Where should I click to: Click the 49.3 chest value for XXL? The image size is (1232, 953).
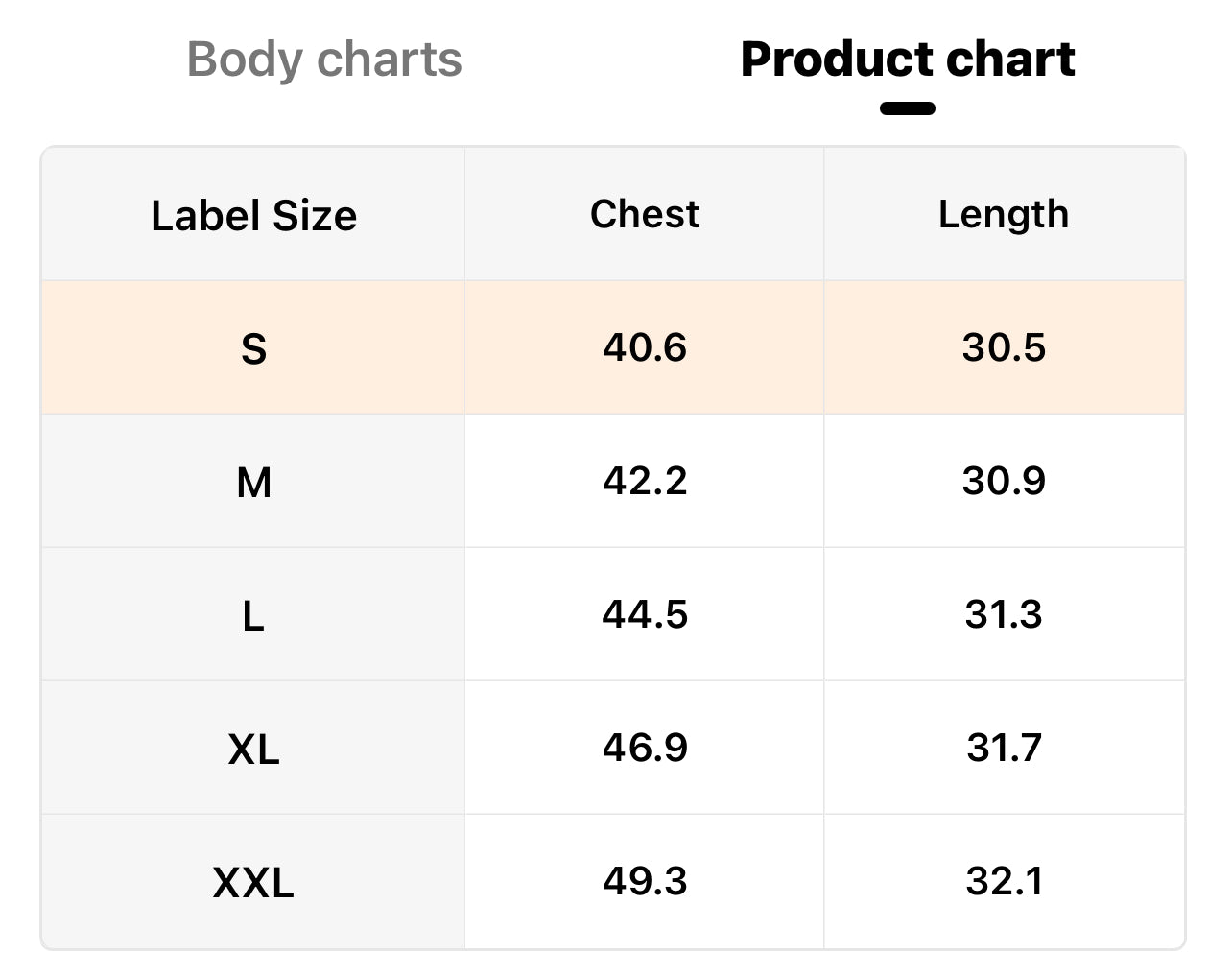[x=645, y=881]
